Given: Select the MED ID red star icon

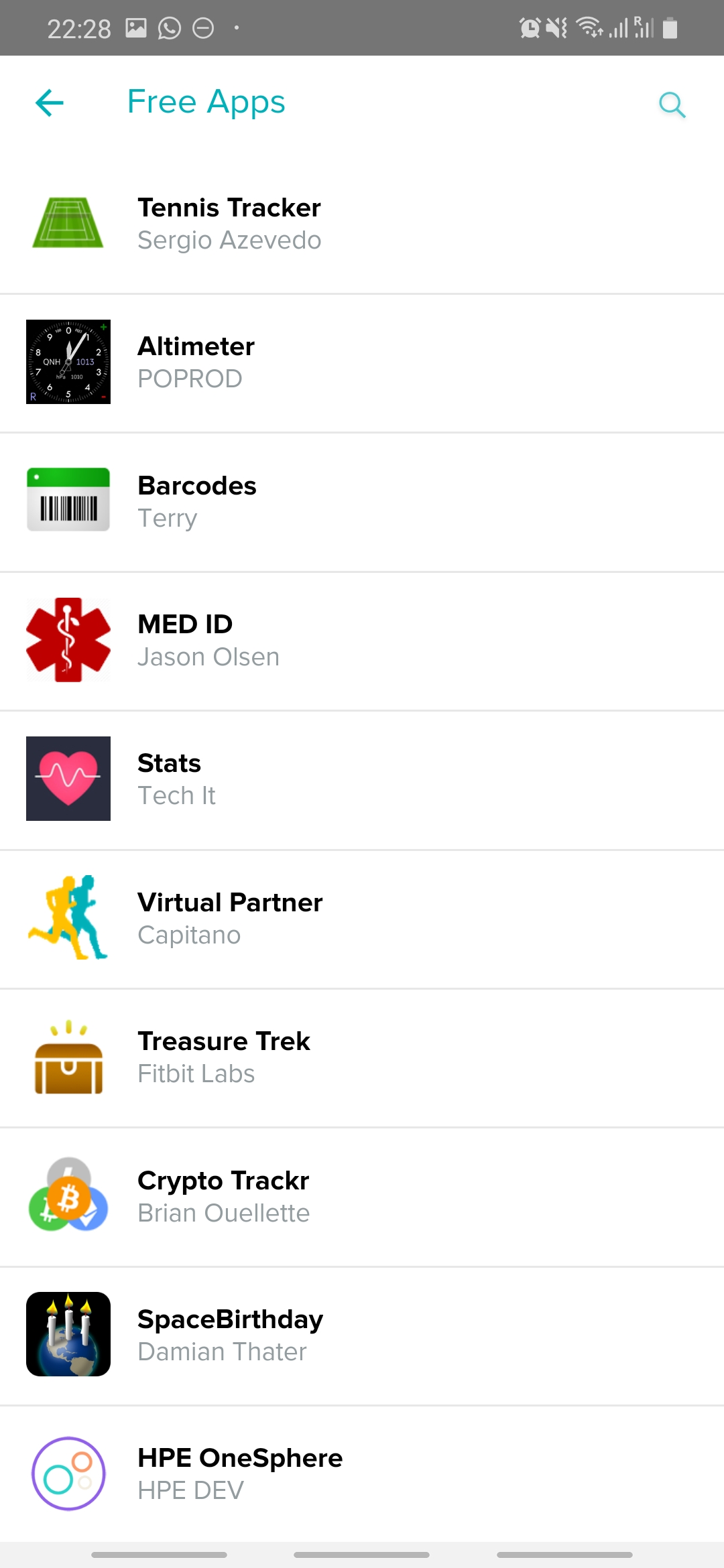Looking at the screenshot, I should tap(68, 639).
